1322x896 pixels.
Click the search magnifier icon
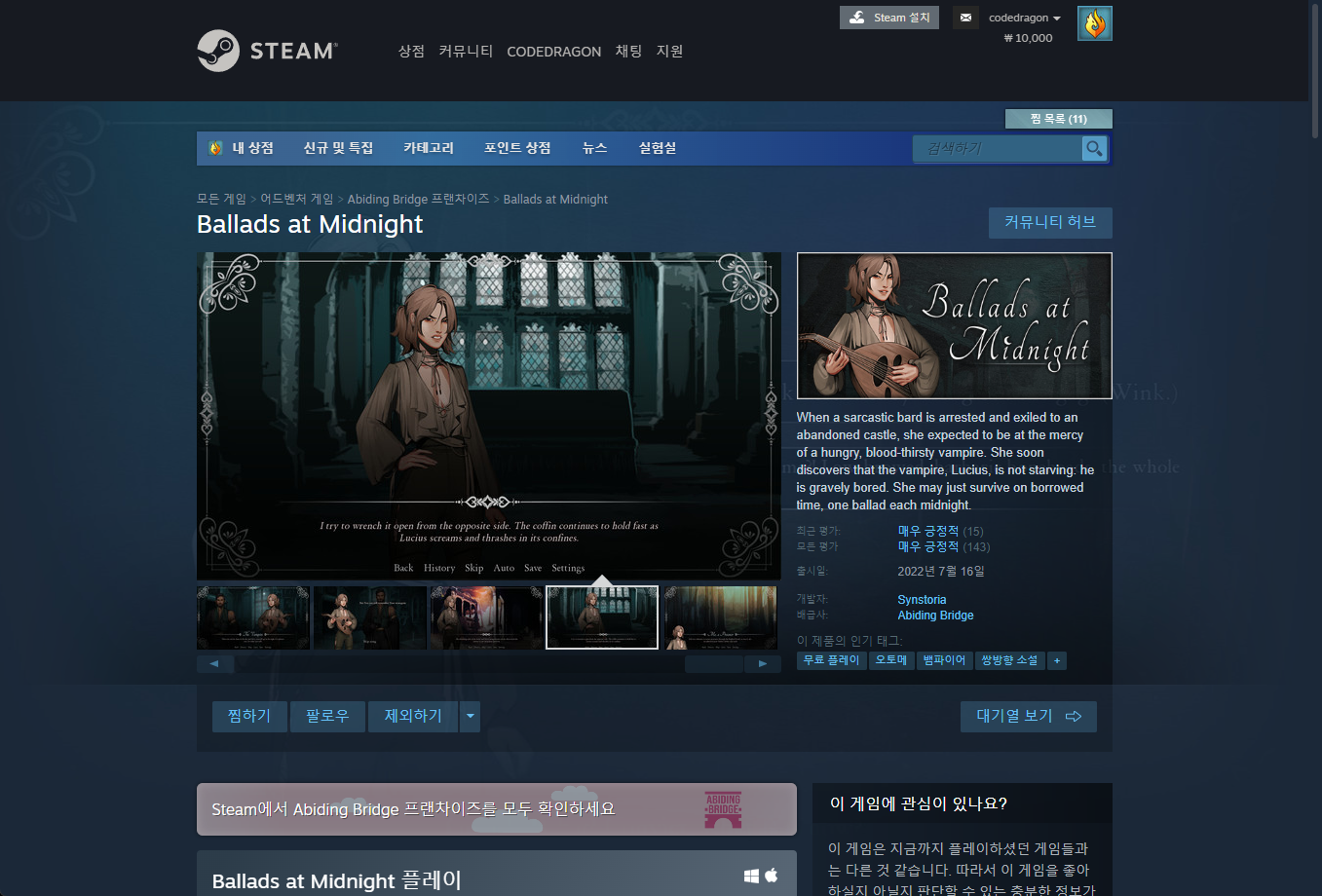1094,148
